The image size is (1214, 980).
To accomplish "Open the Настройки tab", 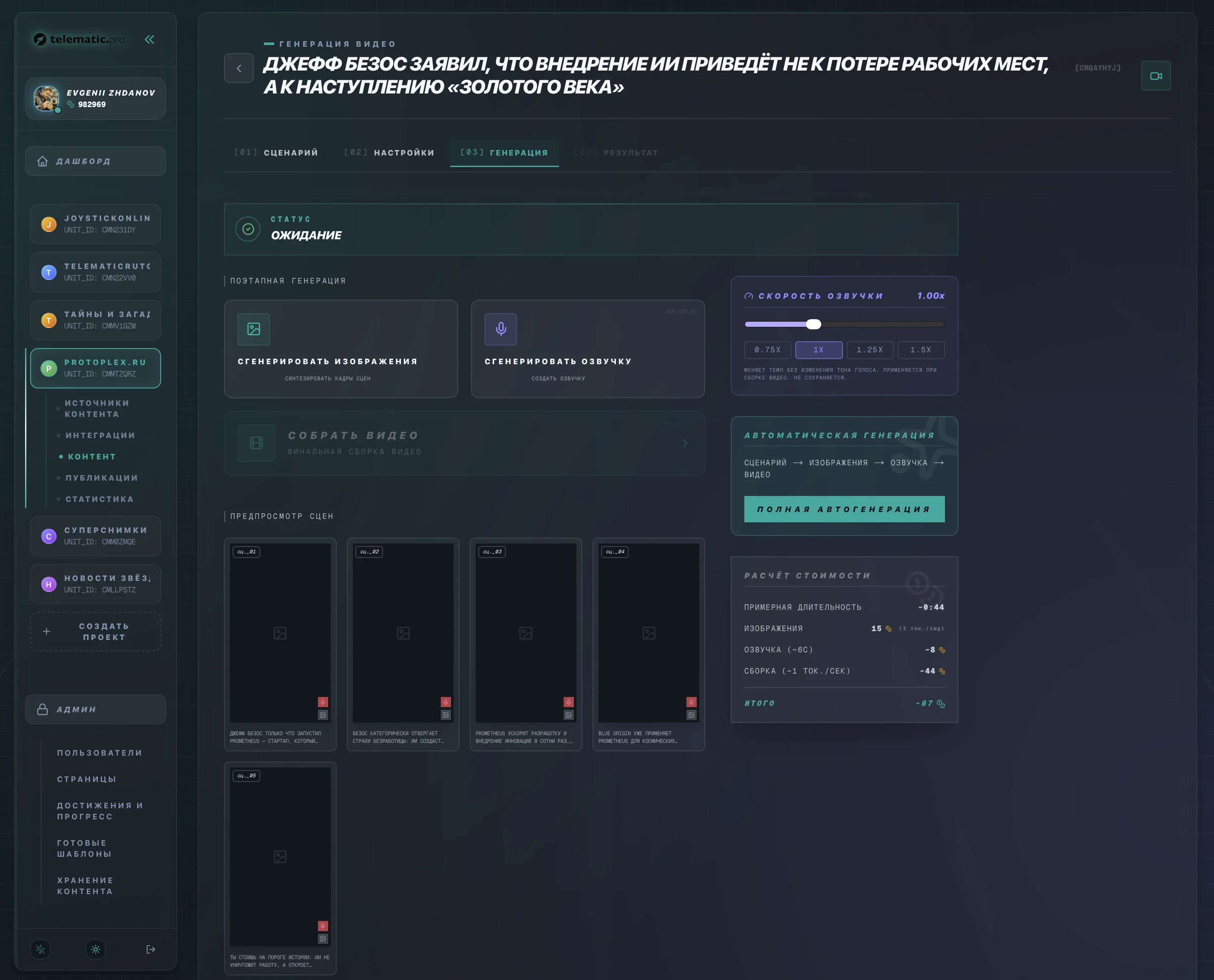I will pos(389,153).
